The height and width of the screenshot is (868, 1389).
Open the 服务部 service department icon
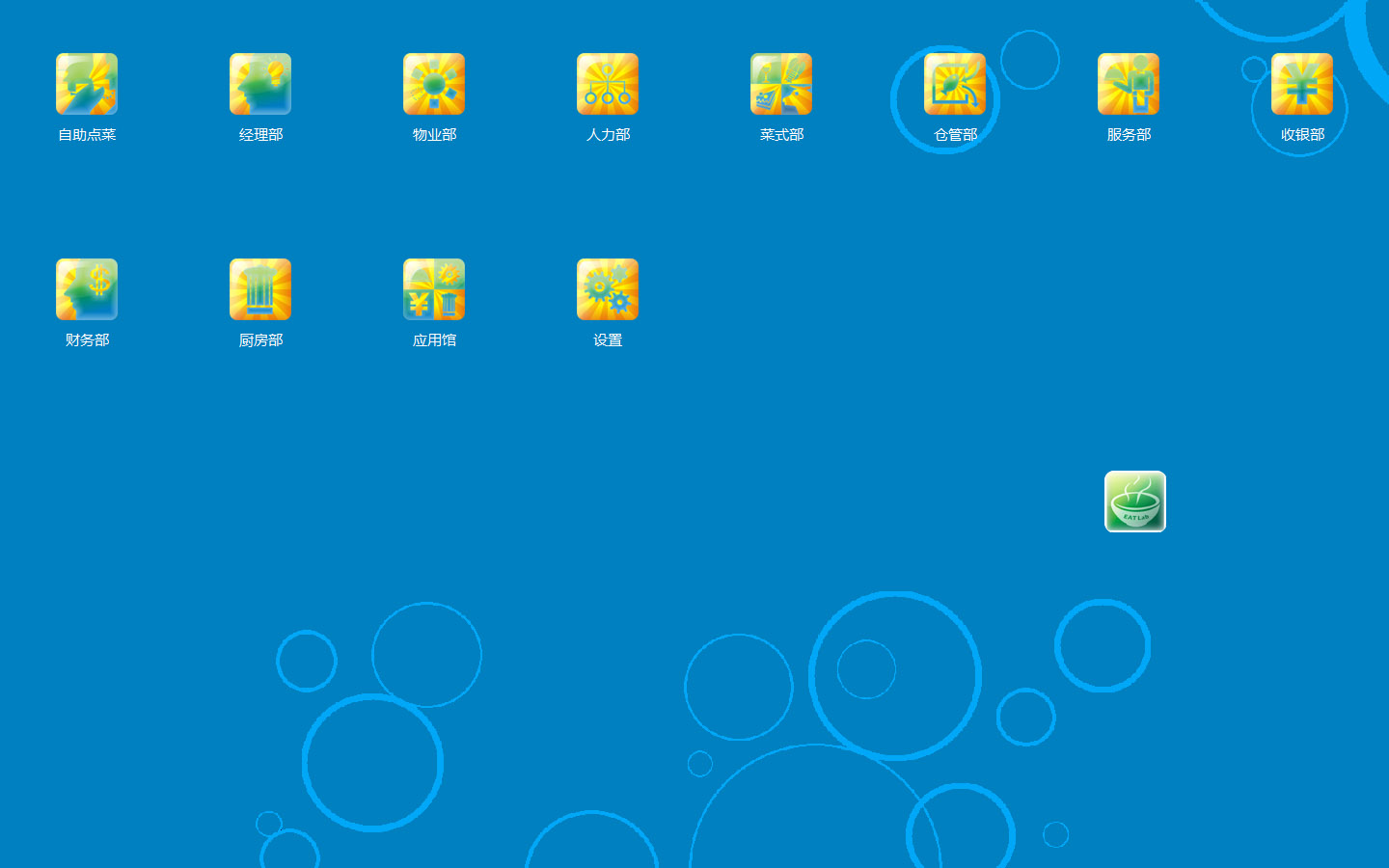(x=1129, y=84)
